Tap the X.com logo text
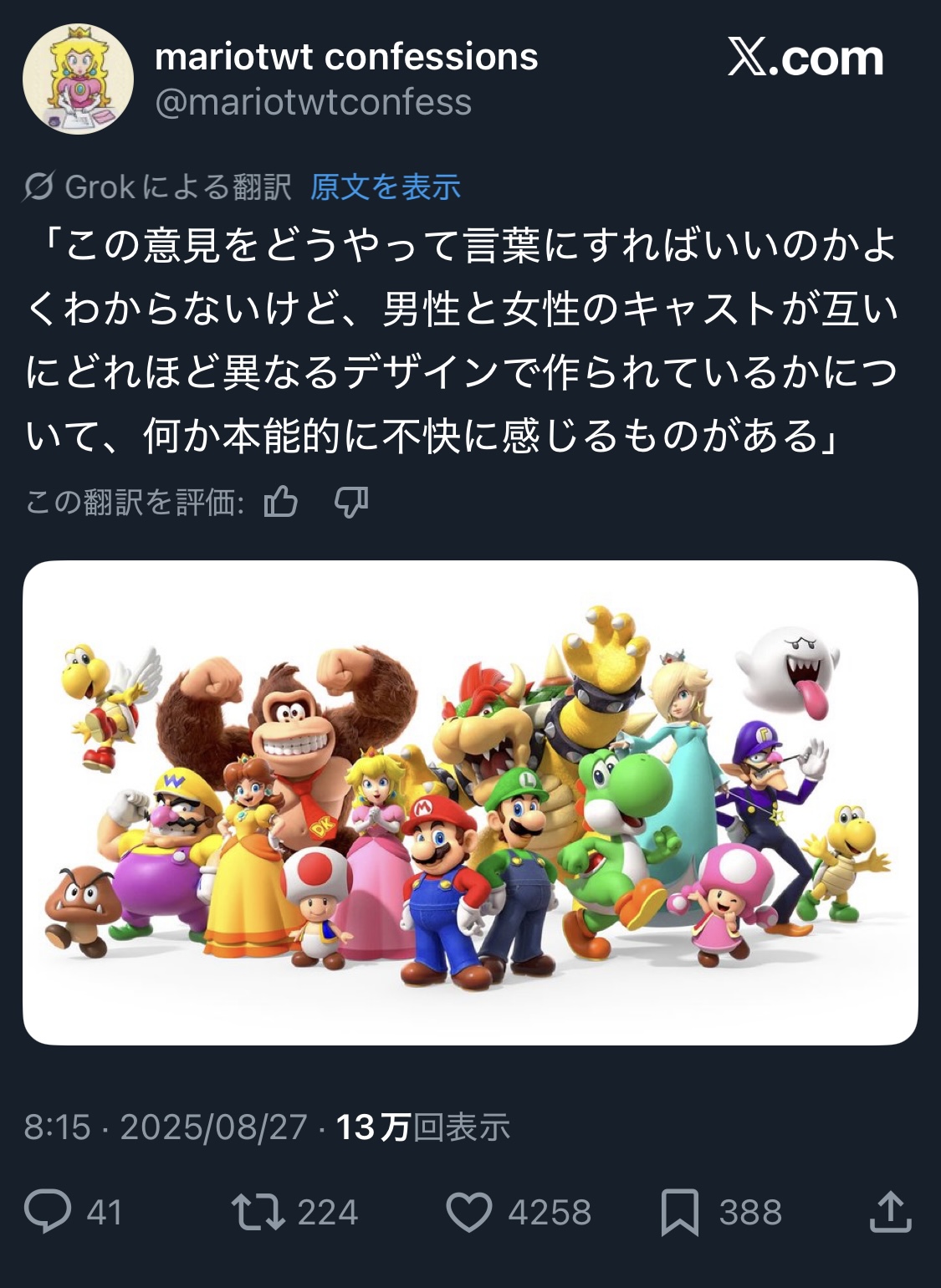The width and height of the screenshot is (941, 1288). 805,58
